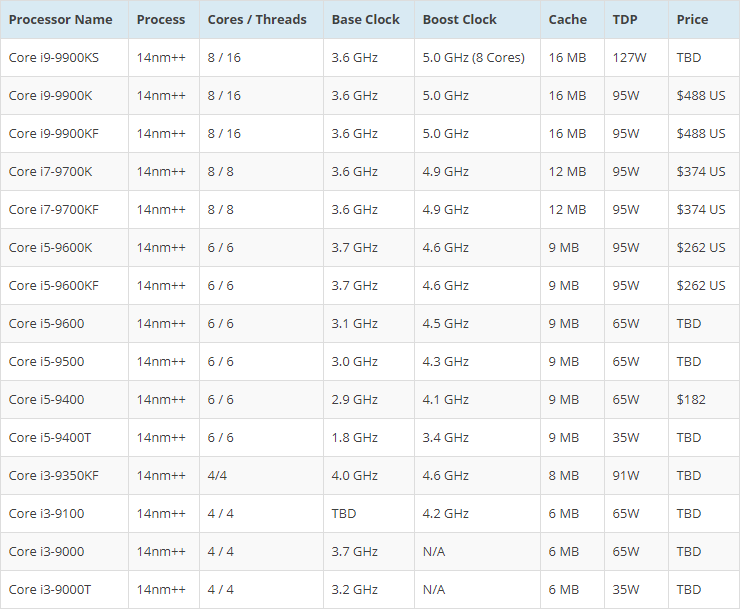Click the Base Clock column header
Viewport: 740px width, 609px height.
tap(369, 19)
